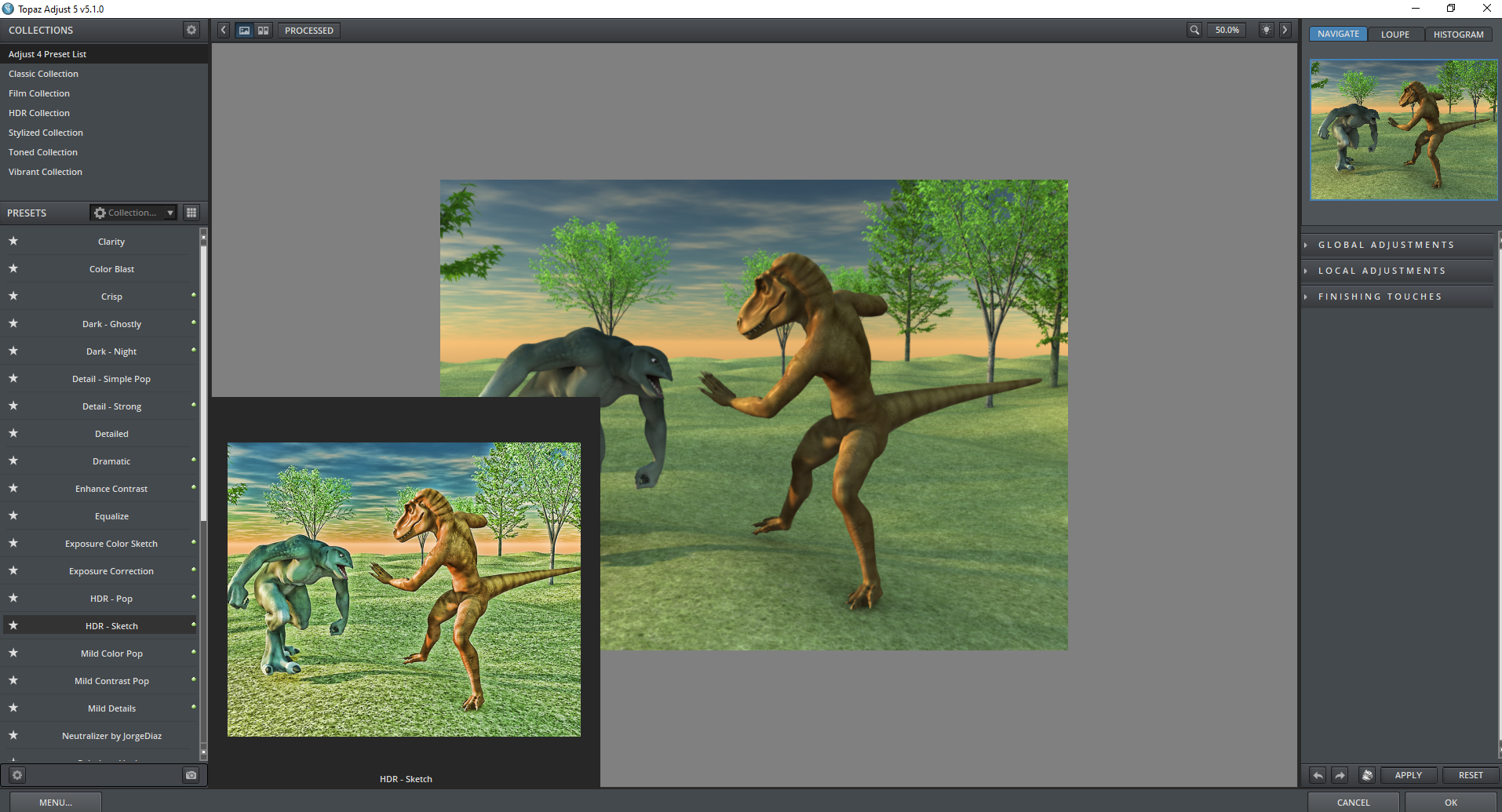The width and height of the screenshot is (1502, 812).
Task: Click the HDR - Sketch preview image
Action: (x=404, y=589)
